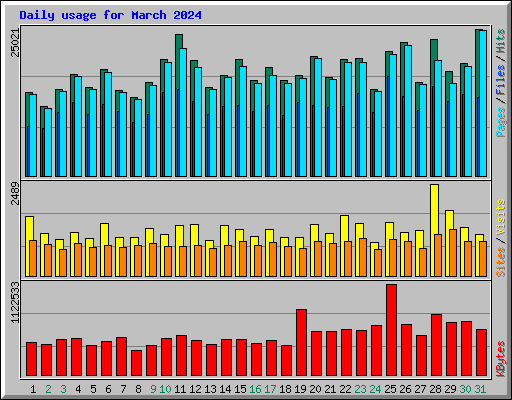
Task: Click the green weekend day label 9
Action: (x=153, y=389)
